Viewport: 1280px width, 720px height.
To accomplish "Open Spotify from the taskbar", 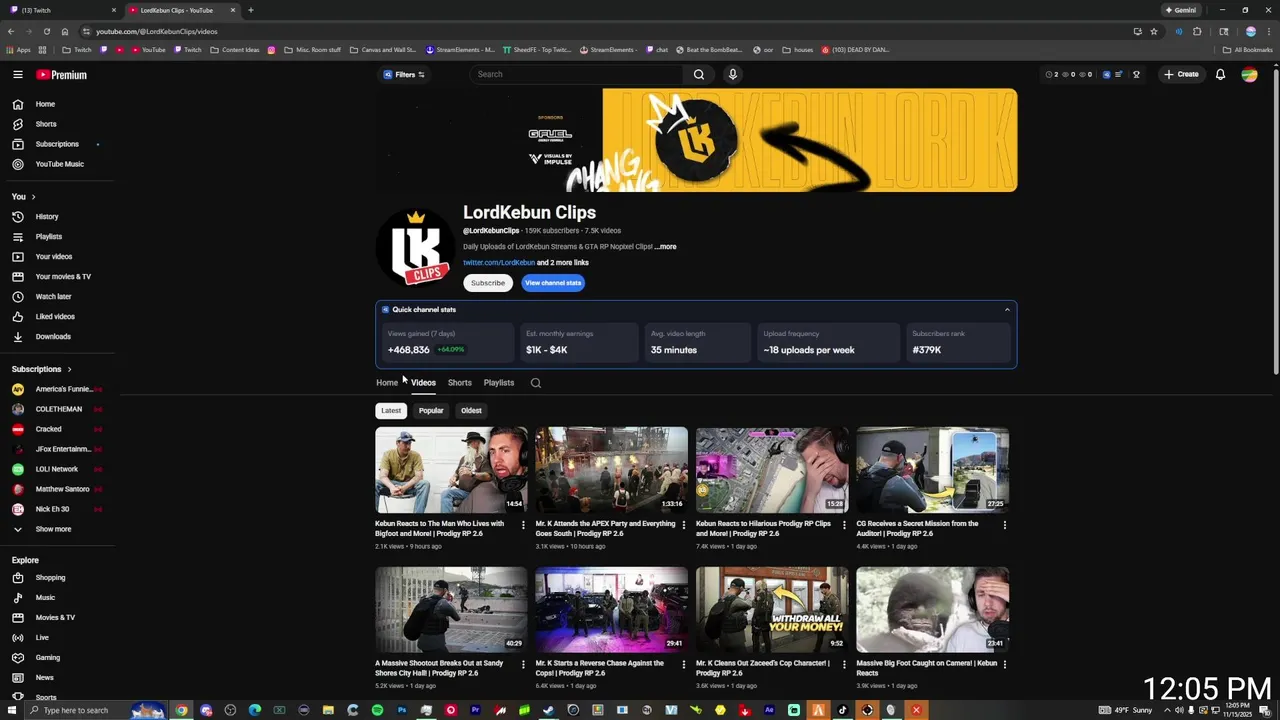I will click(x=377, y=711).
